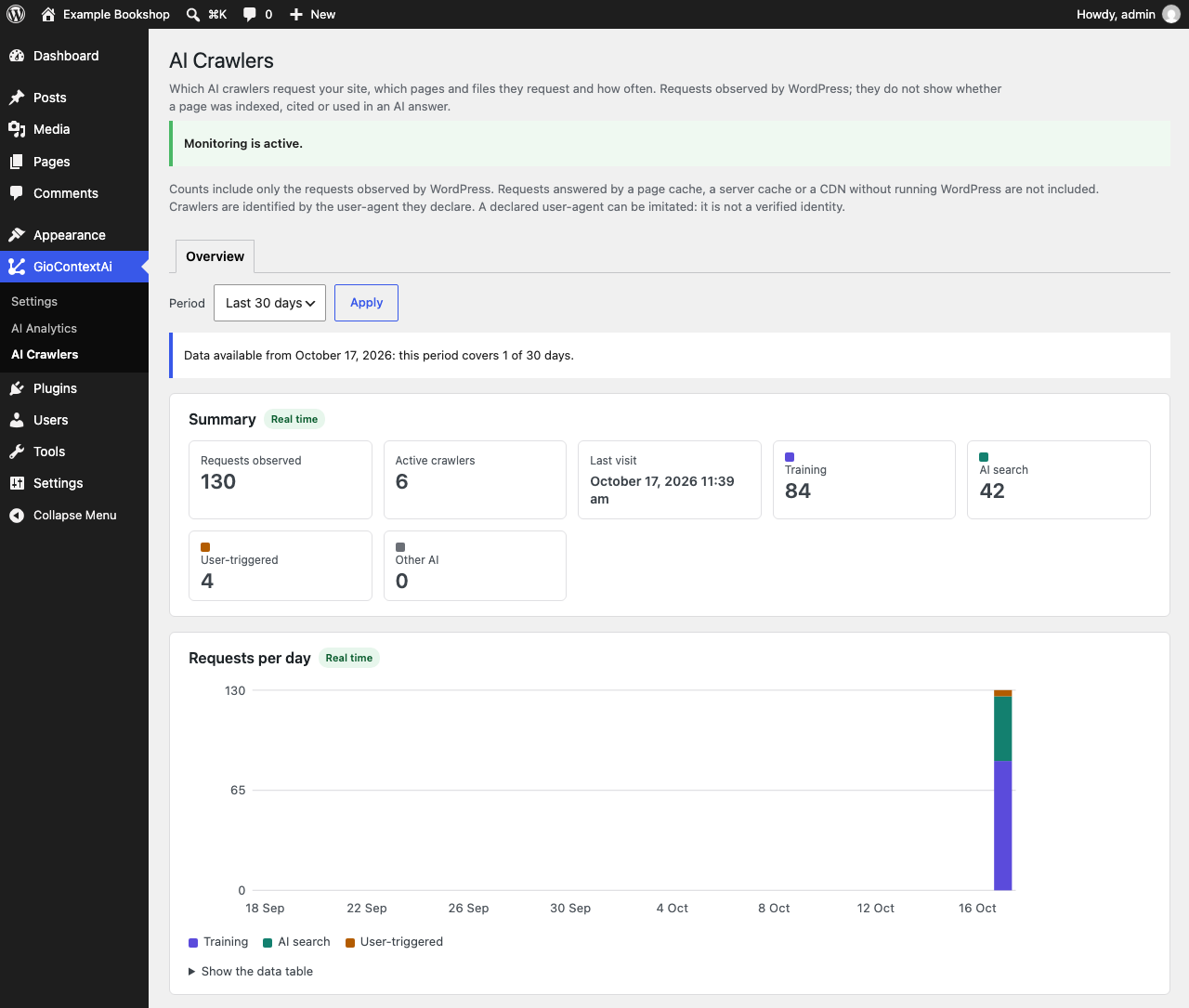
Task: Click the Users person icon
Action: pos(17,420)
